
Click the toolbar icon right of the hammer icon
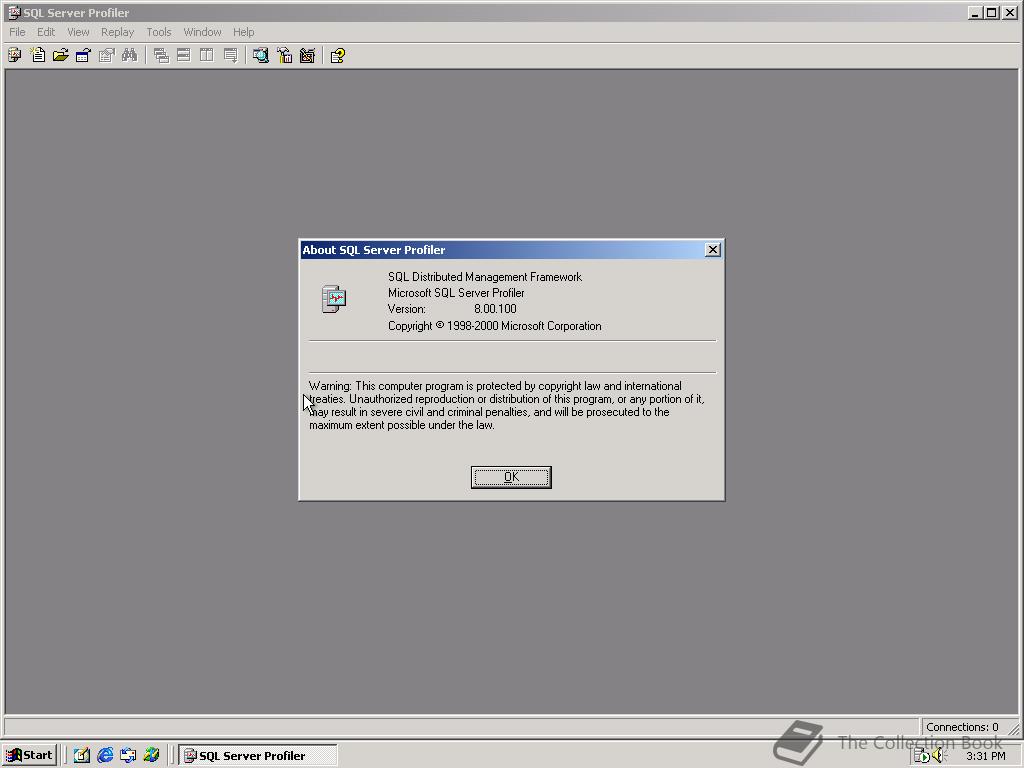coord(307,56)
